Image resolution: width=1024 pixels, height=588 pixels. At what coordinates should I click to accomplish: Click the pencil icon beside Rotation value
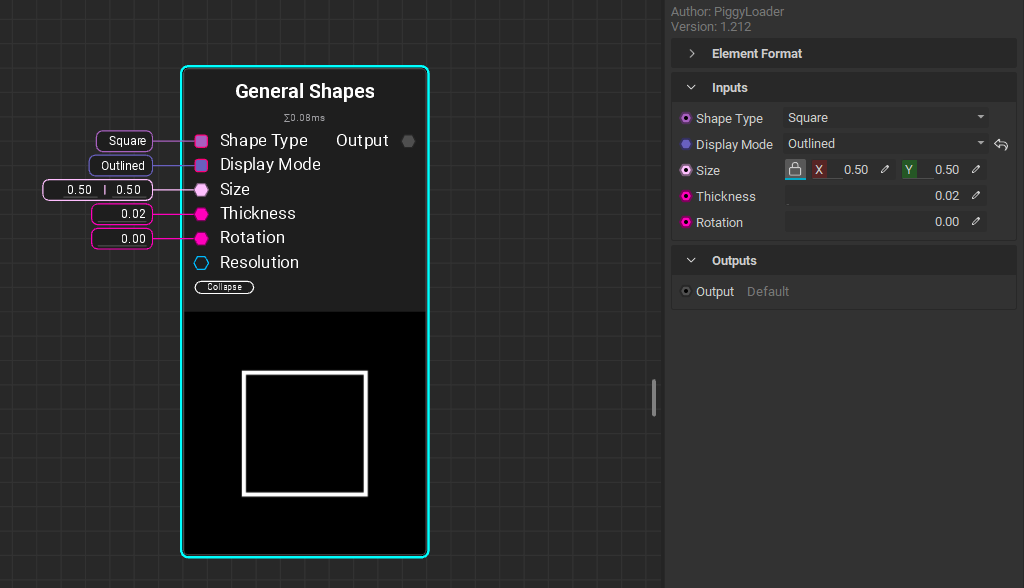[x=976, y=222]
